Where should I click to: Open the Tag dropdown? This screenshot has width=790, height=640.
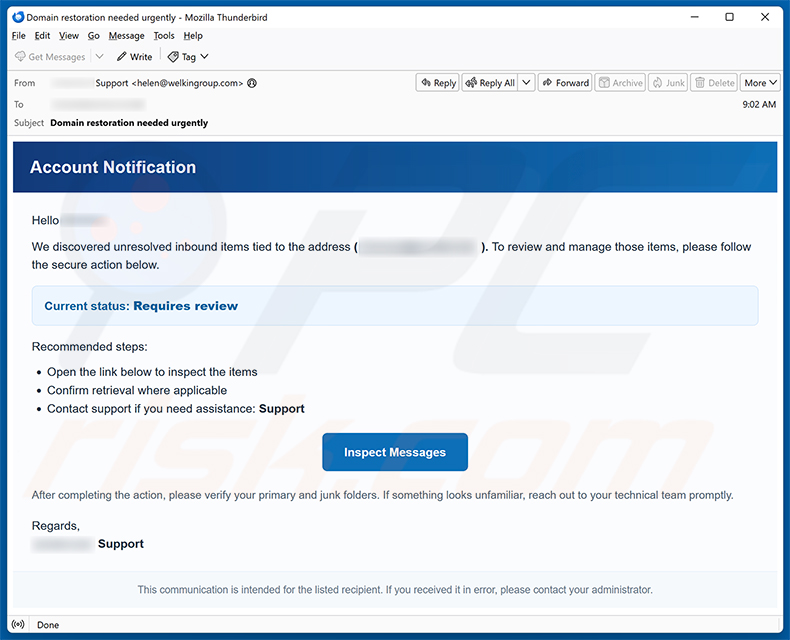coord(188,57)
